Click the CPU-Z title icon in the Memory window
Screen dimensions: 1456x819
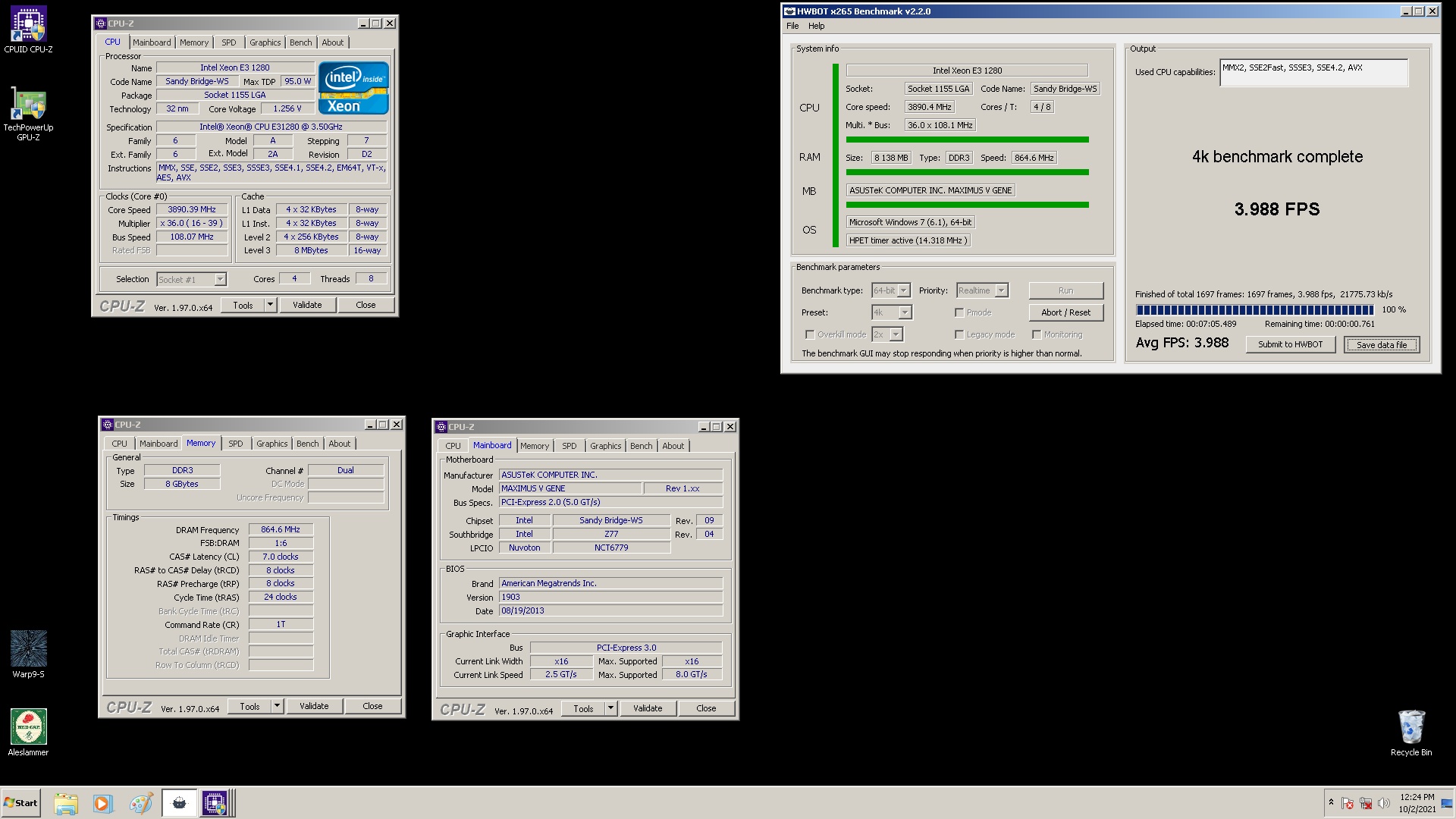point(108,425)
